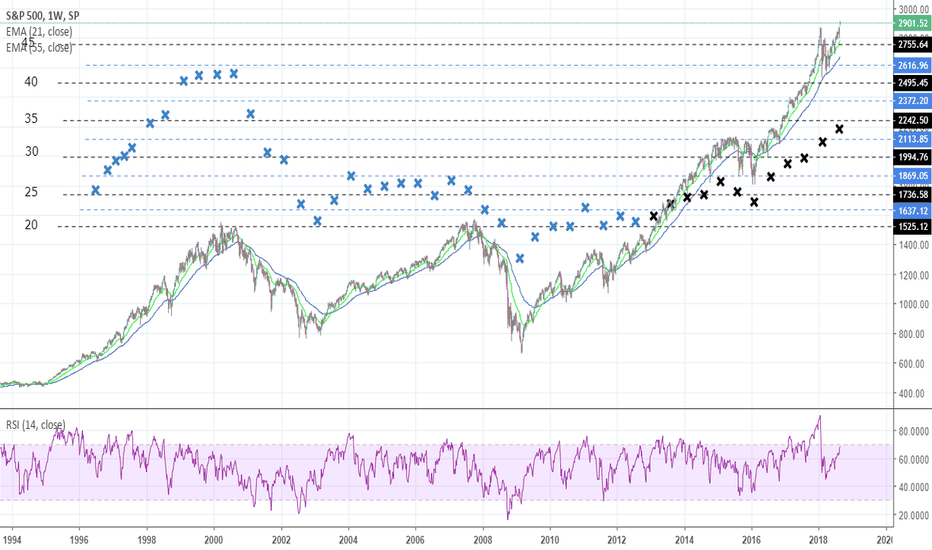This screenshot has height=550, width=932.
Task: Click the 2755.64 price level label
Action: point(912,45)
